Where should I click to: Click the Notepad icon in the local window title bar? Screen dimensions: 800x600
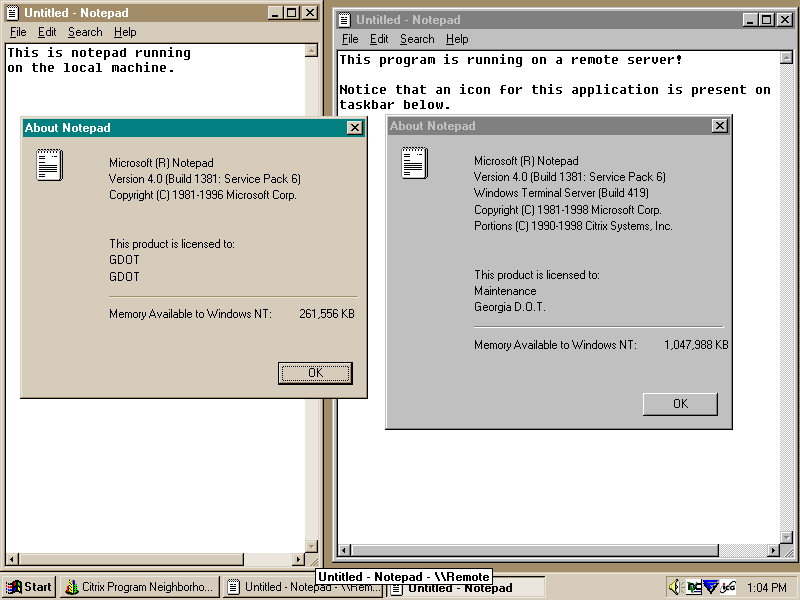(x=10, y=13)
